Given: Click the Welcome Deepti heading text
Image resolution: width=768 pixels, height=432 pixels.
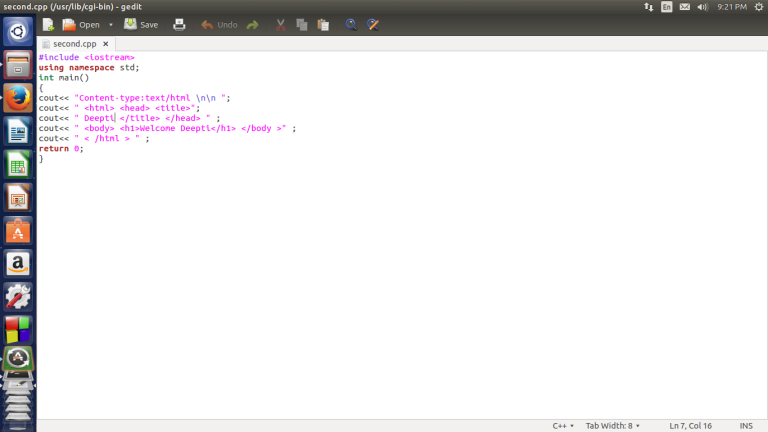Looking at the screenshot, I should coord(175,128).
